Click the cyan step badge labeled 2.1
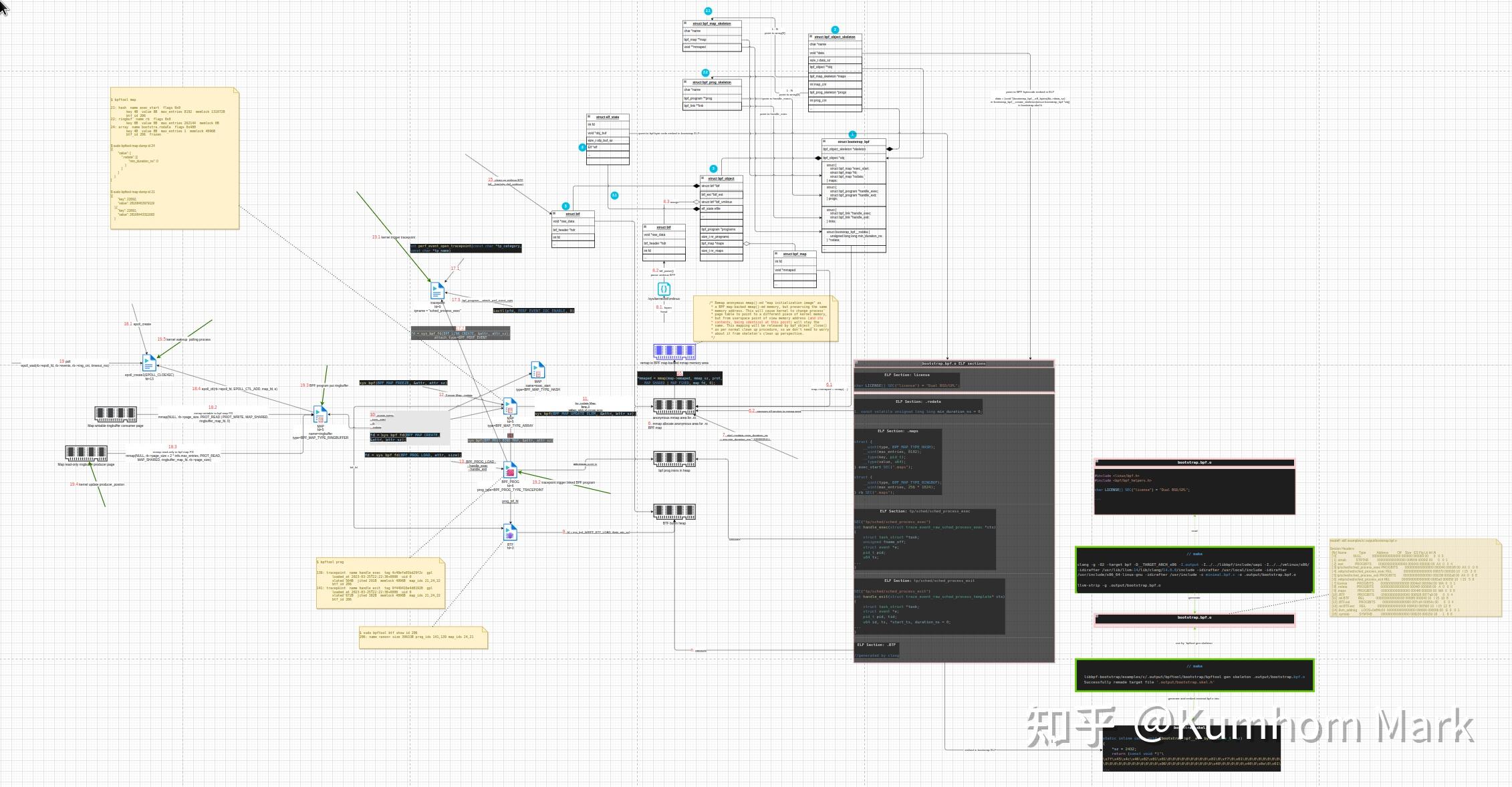This screenshot has width=1512, height=787. coord(708,11)
